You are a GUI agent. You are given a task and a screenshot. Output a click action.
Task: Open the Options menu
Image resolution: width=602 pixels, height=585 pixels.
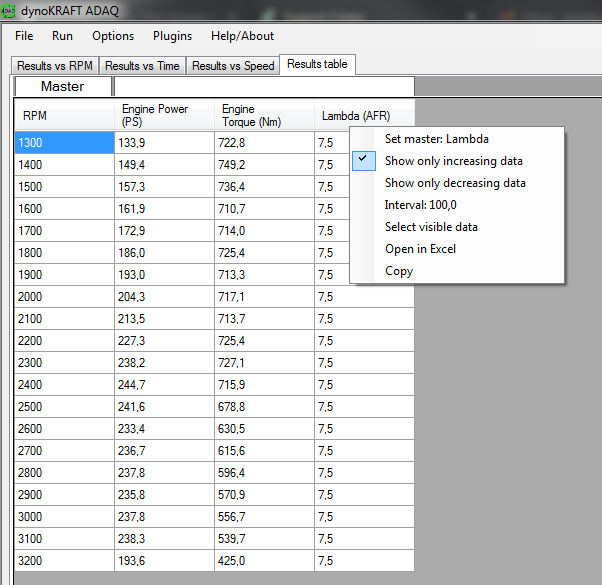pos(113,36)
